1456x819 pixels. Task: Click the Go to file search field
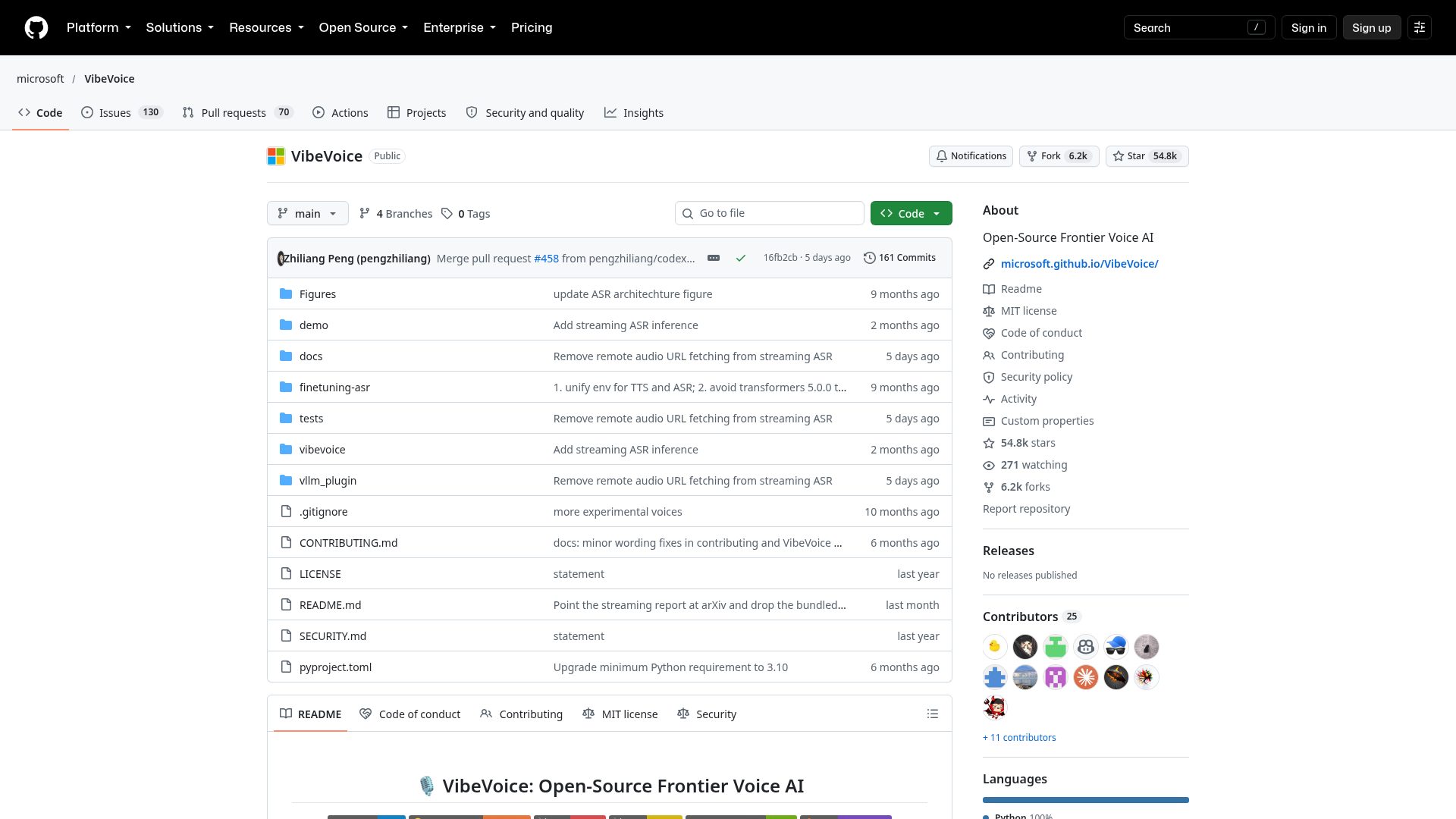tap(769, 213)
